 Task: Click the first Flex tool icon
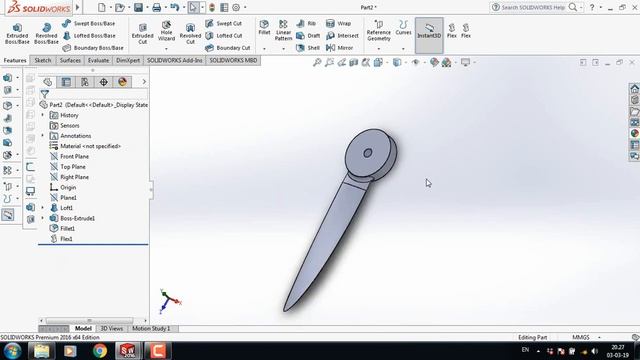click(451, 31)
